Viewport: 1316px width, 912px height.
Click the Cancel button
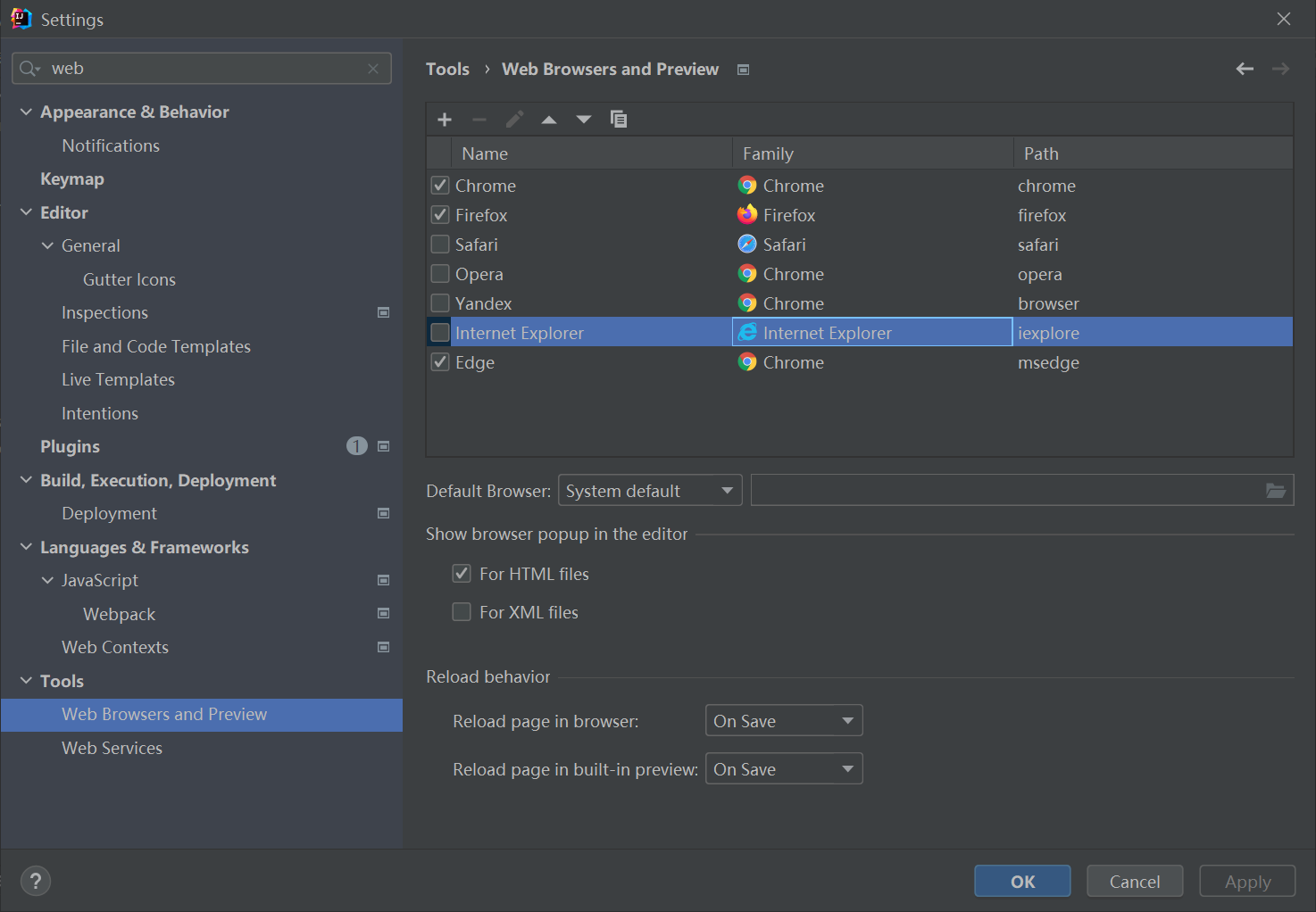(1135, 882)
